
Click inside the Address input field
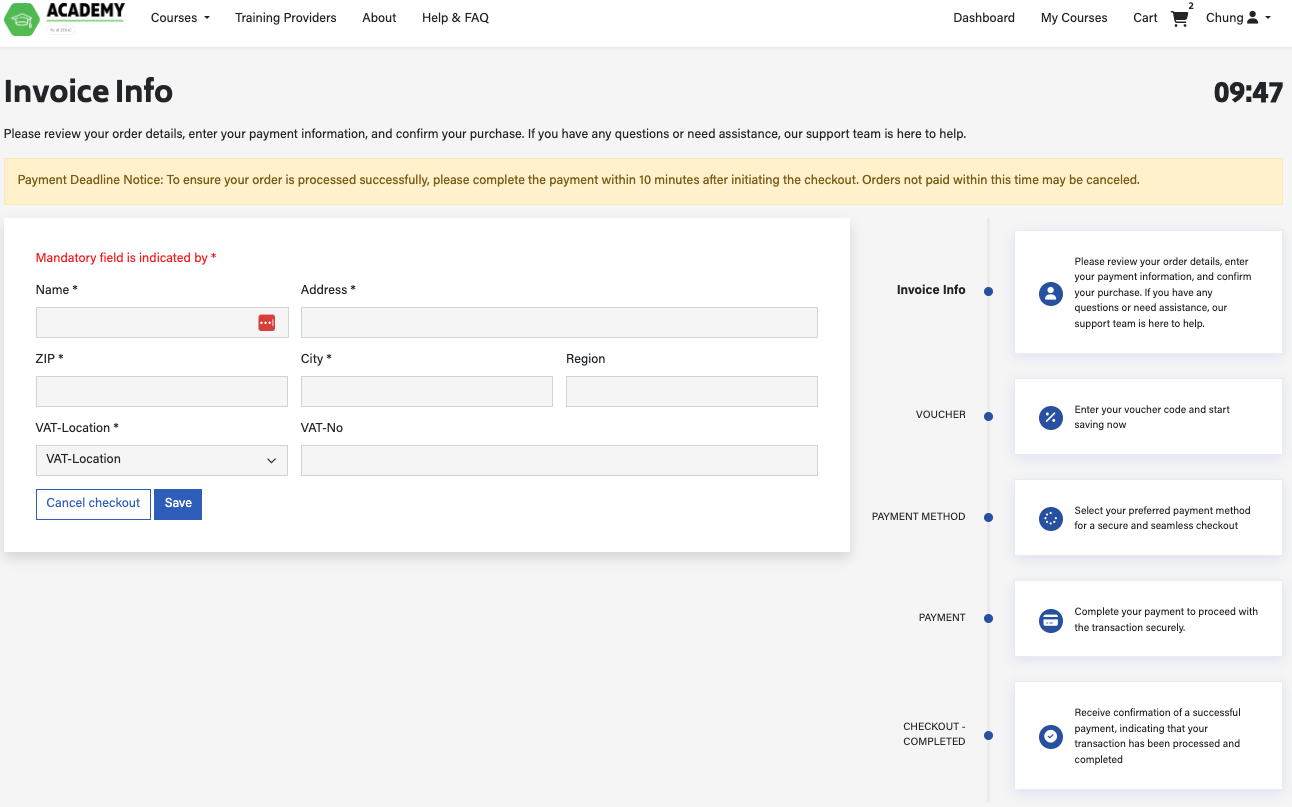559,322
